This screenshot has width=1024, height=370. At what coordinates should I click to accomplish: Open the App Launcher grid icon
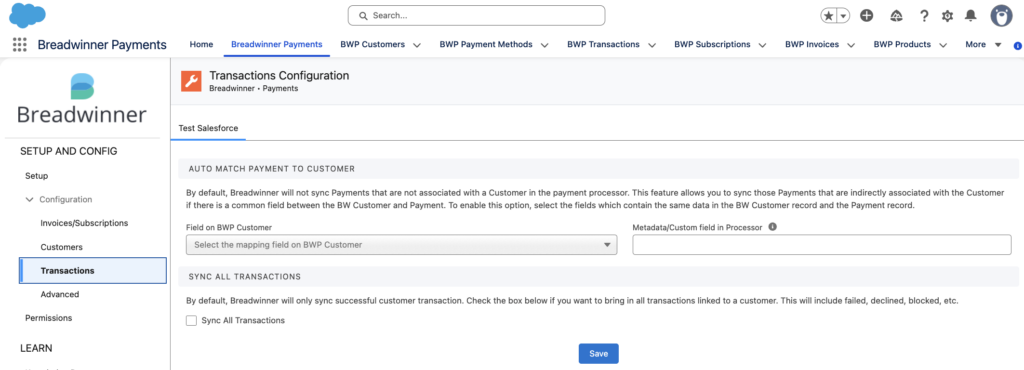click(x=20, y=44)
